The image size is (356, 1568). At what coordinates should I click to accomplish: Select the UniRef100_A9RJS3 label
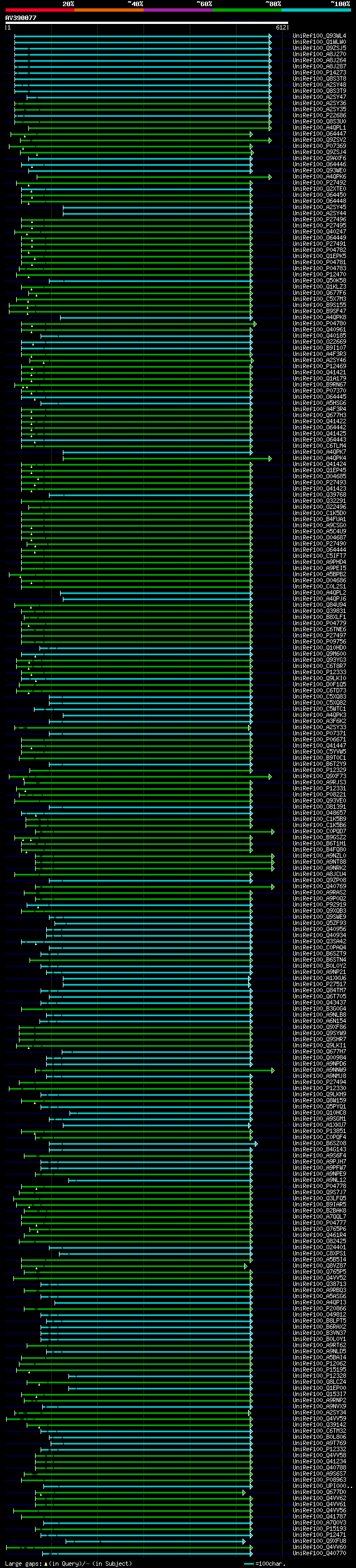click(x=319, y=782)
